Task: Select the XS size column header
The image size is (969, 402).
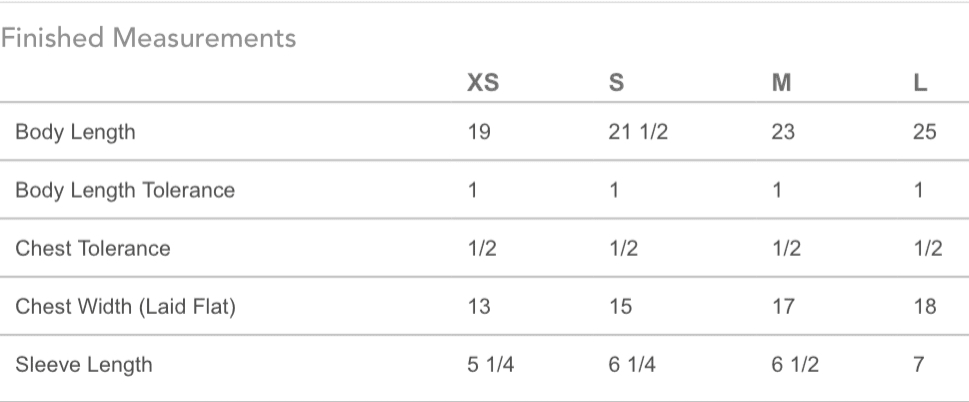Action: pyautogui.click(x=483, y=84)
